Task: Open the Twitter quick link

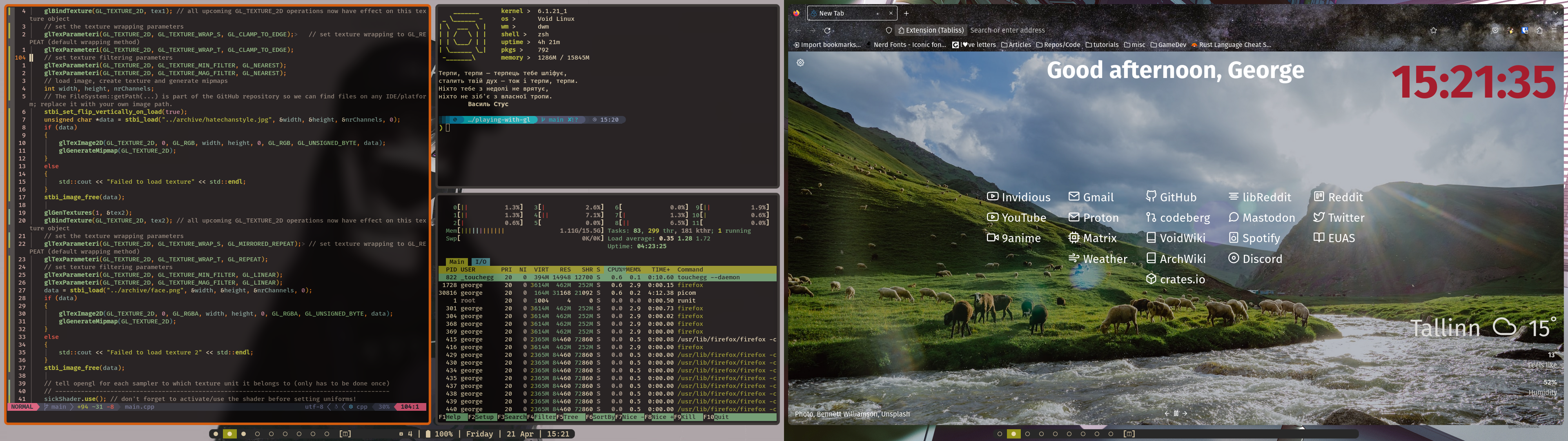Action: (x=1339, y=218)
